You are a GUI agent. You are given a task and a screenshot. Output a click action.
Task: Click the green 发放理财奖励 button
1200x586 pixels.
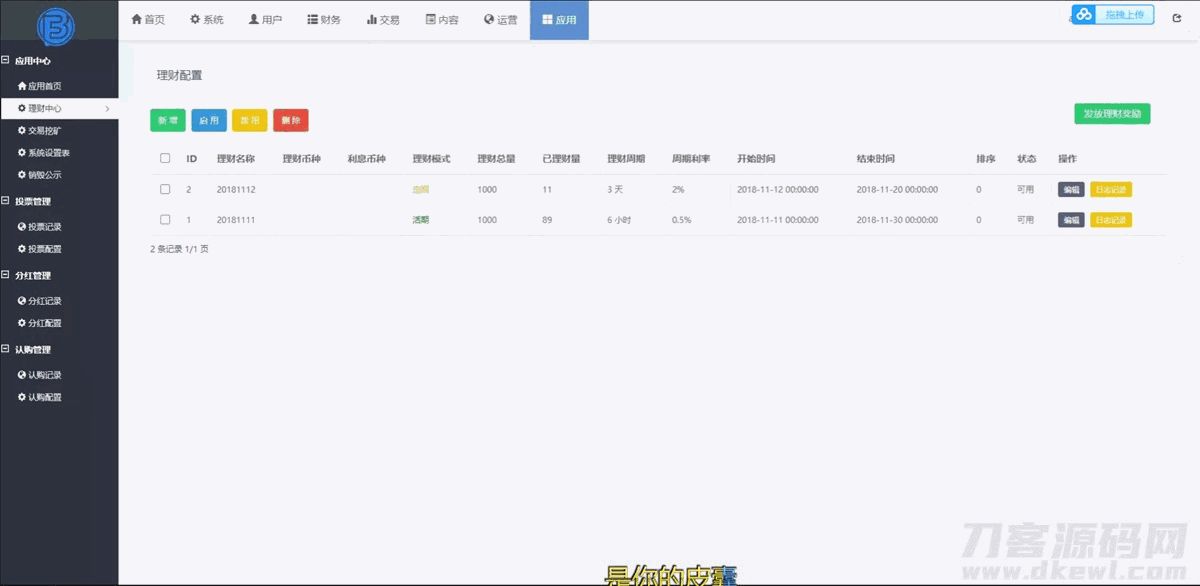(x=1112, y=113)
